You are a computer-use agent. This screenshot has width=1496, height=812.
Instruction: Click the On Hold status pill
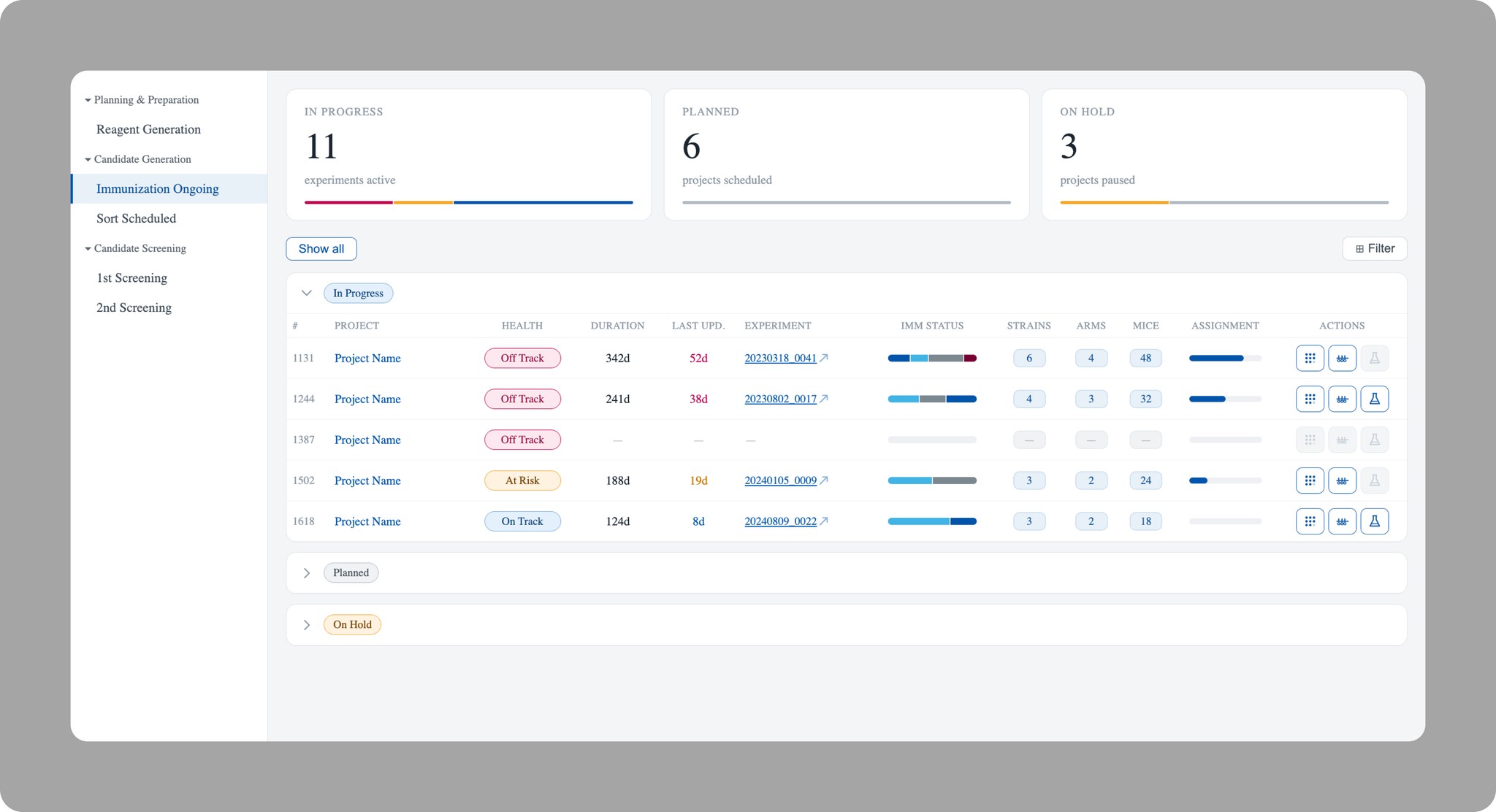pos(352,624)
